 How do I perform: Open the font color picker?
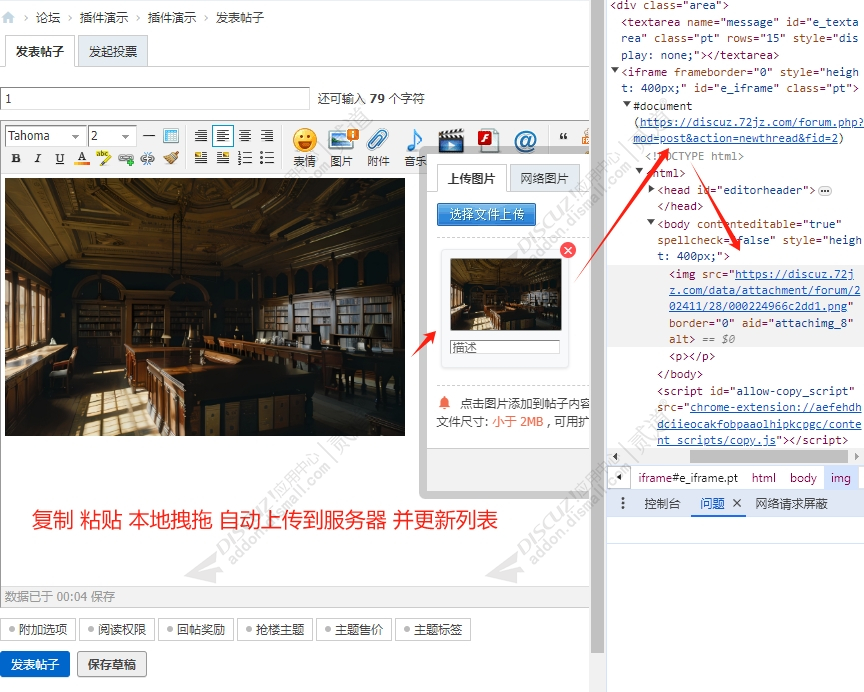(x=82, y=159)
